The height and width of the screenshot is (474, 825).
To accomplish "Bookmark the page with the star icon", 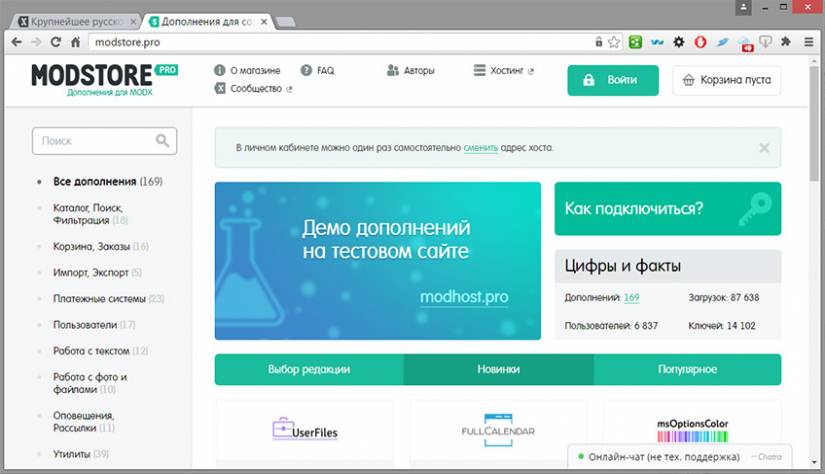I will [613, 42].
